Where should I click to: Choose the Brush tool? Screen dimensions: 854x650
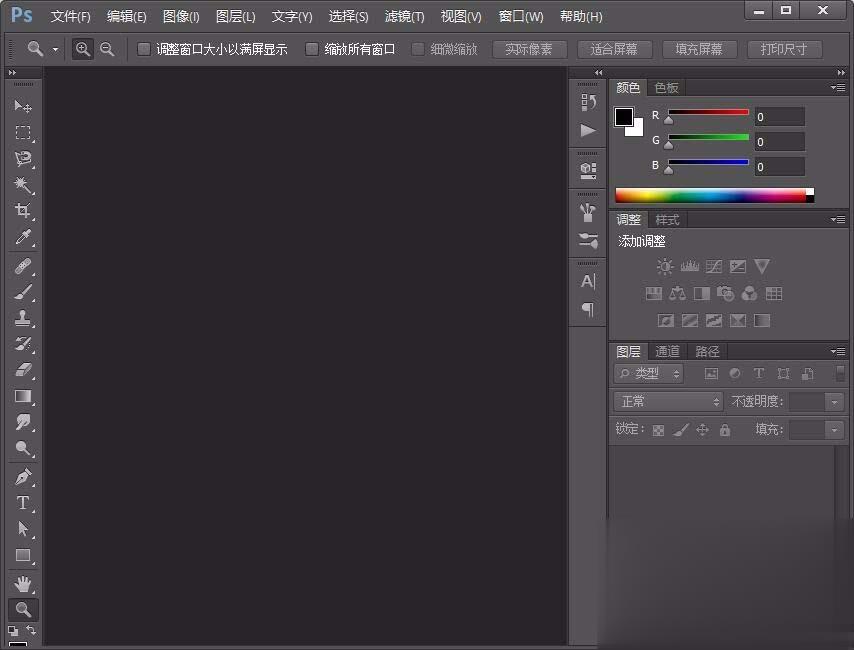[x=23, y=293]
